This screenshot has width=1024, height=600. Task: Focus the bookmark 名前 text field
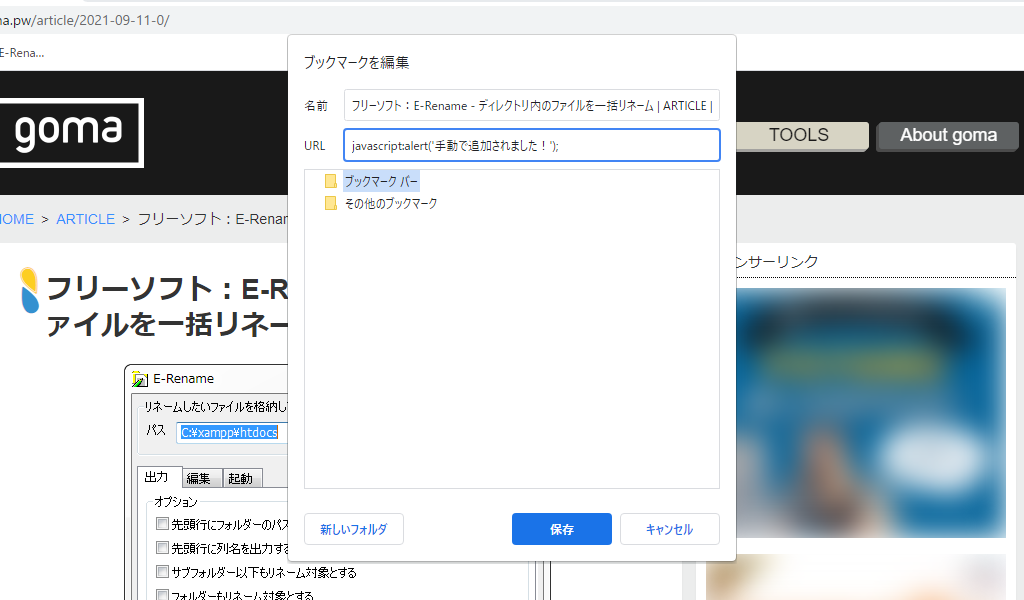coord(531,105)
